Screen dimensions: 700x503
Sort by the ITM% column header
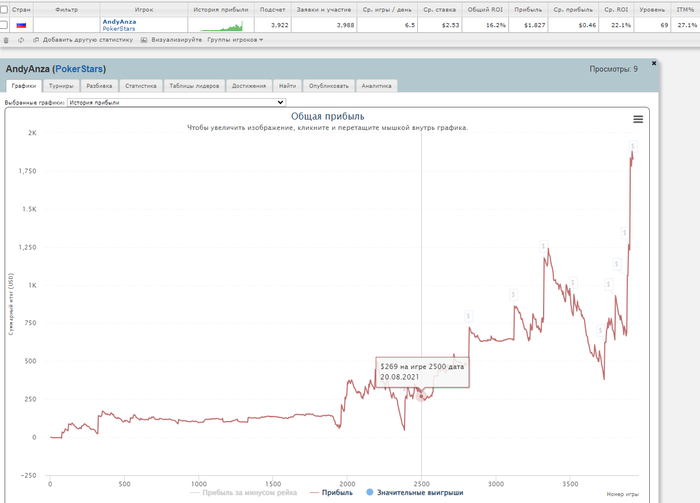click(x=685, y=9)
